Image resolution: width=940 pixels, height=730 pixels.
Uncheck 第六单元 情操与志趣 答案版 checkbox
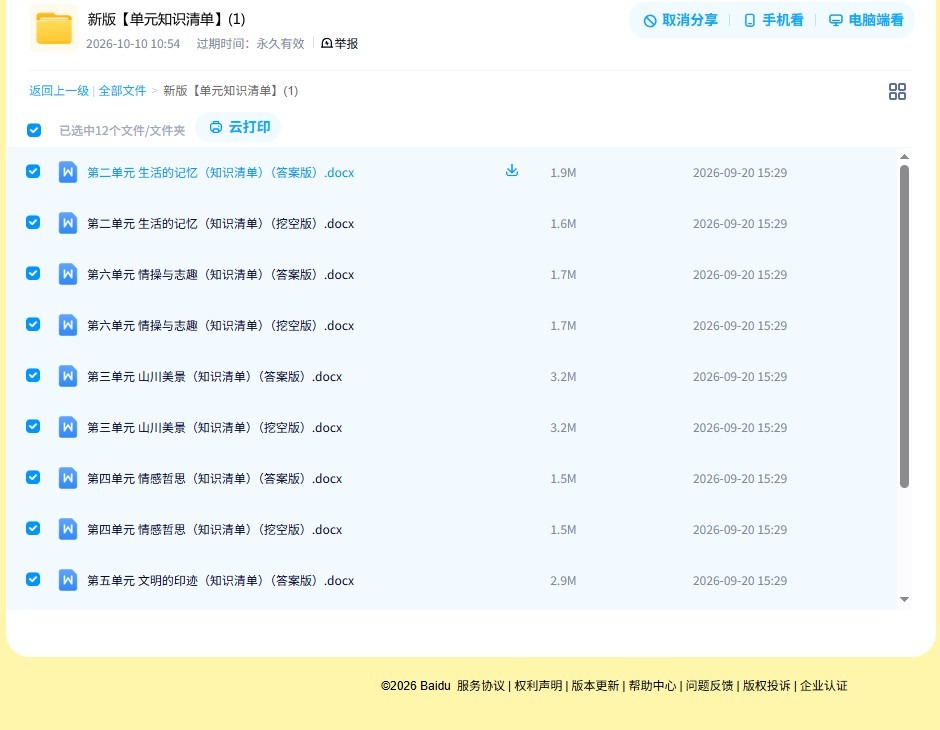[33, 273]
